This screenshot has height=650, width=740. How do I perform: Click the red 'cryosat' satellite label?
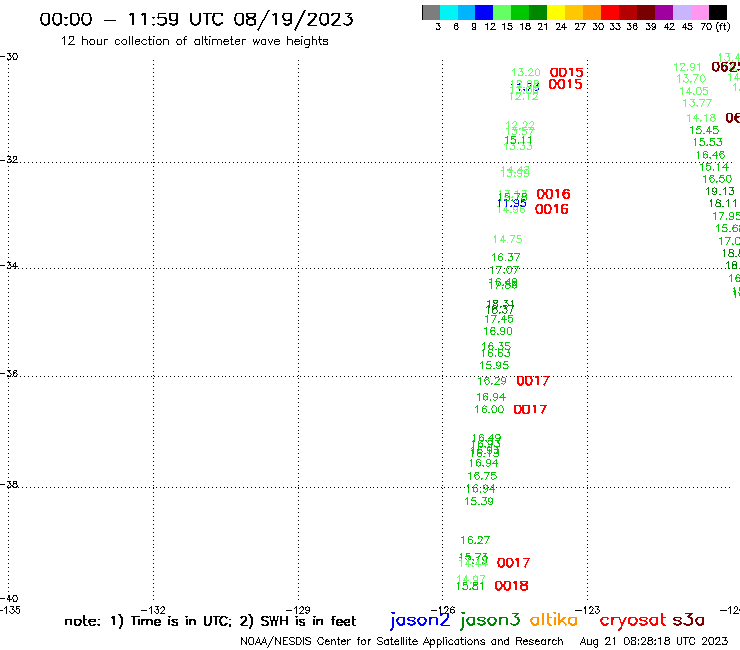[x=632, y=620]
